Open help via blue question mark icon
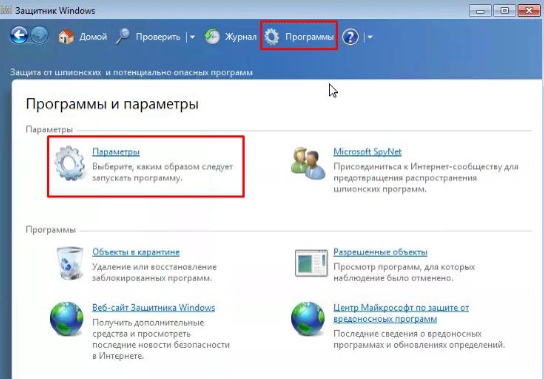This screenshot has width=544, height=379. 350,37
